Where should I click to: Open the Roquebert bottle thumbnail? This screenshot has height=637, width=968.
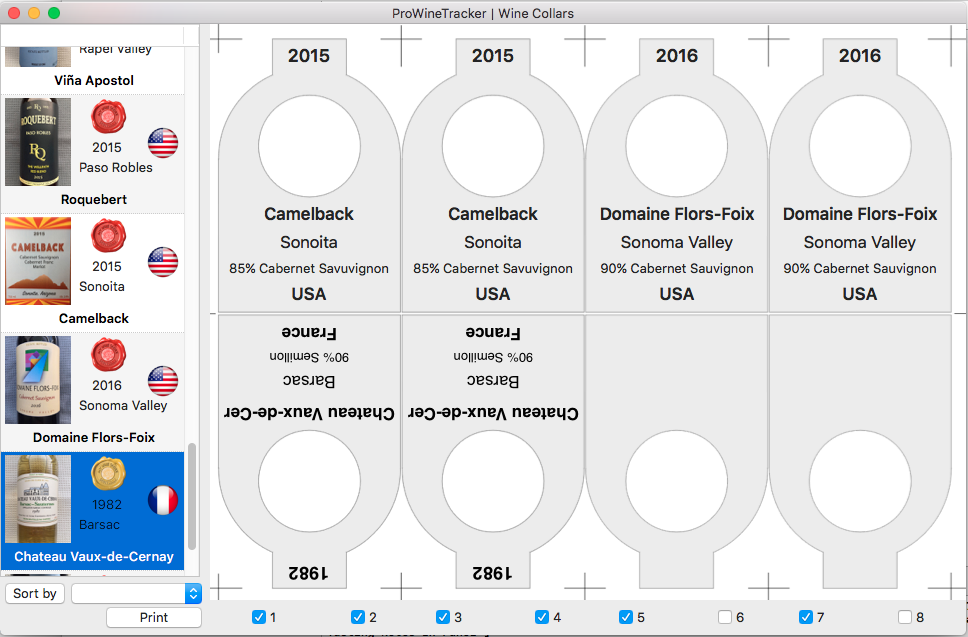coord(38,142)
